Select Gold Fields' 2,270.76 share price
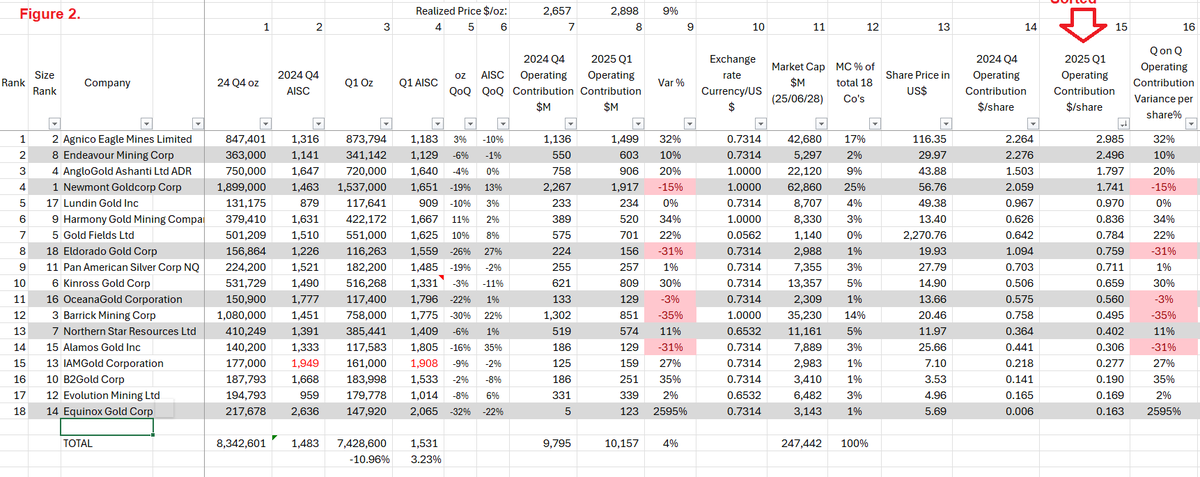1200x477 pixels. 923,234
